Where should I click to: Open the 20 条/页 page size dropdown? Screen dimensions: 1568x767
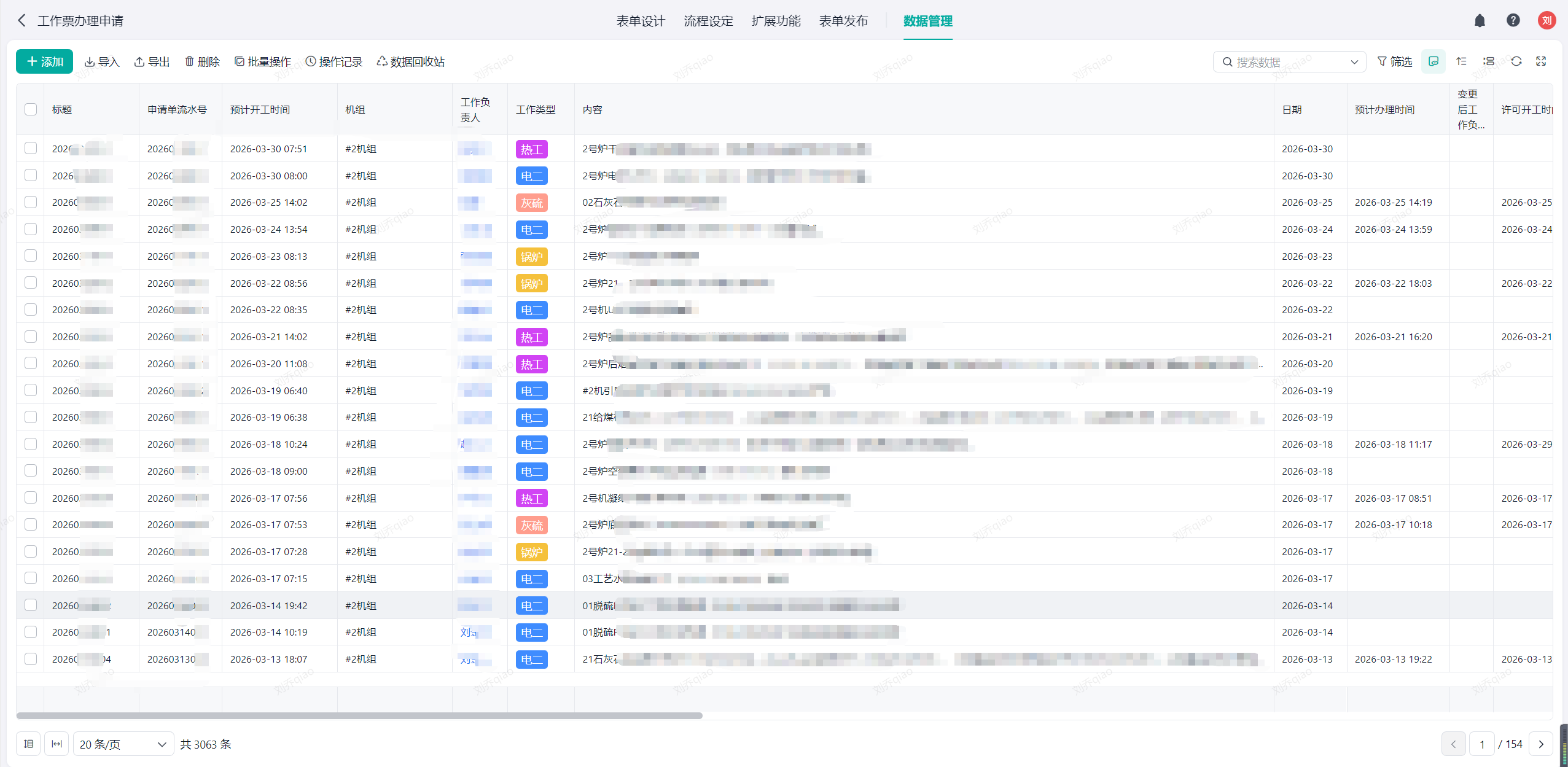[x=123, y=744]
